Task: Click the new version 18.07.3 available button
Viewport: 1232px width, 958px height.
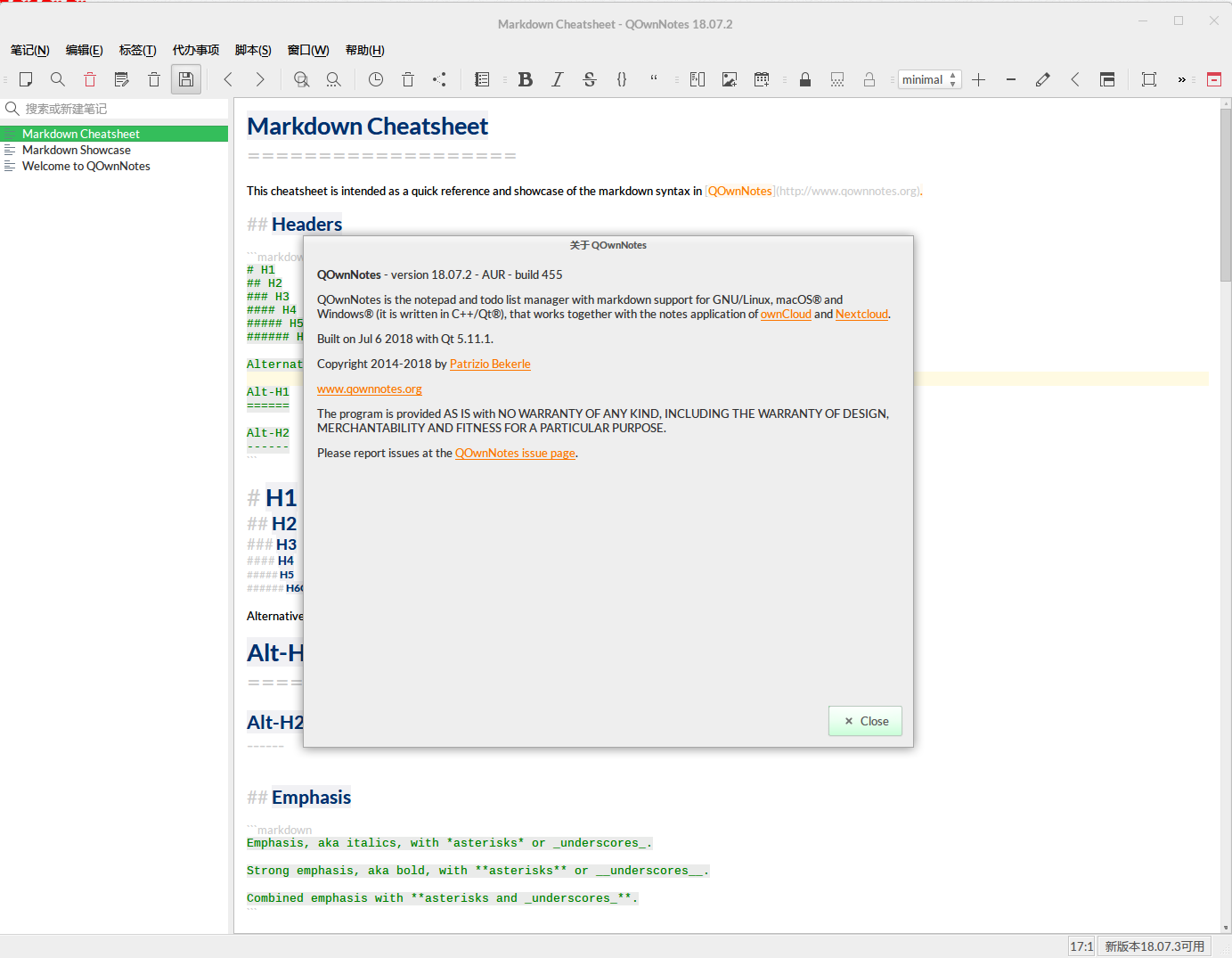Action: (1154, 946)
